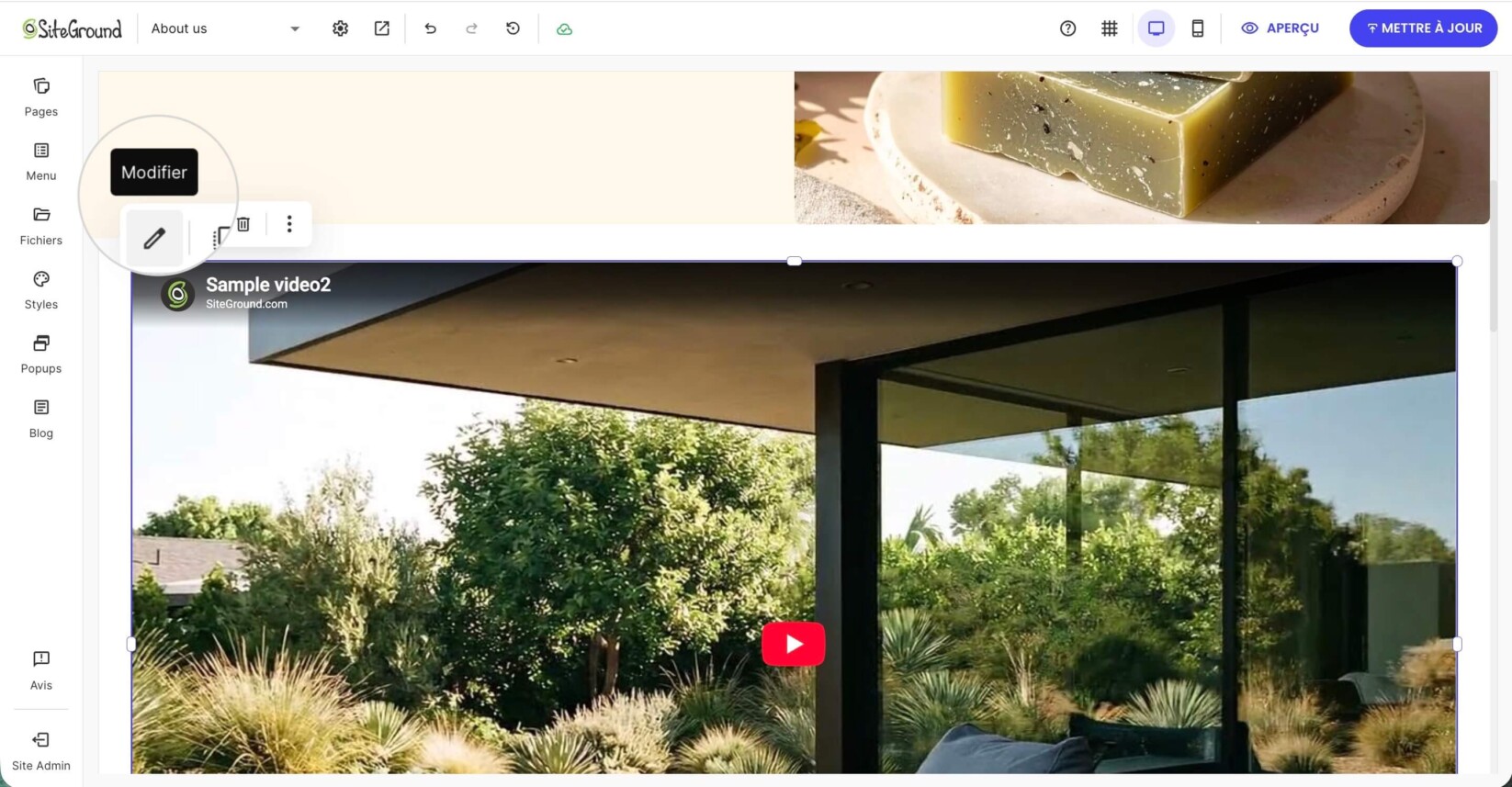1512x787 pixels.
Task: Open the Popups panel
Action: click(41, 354)
